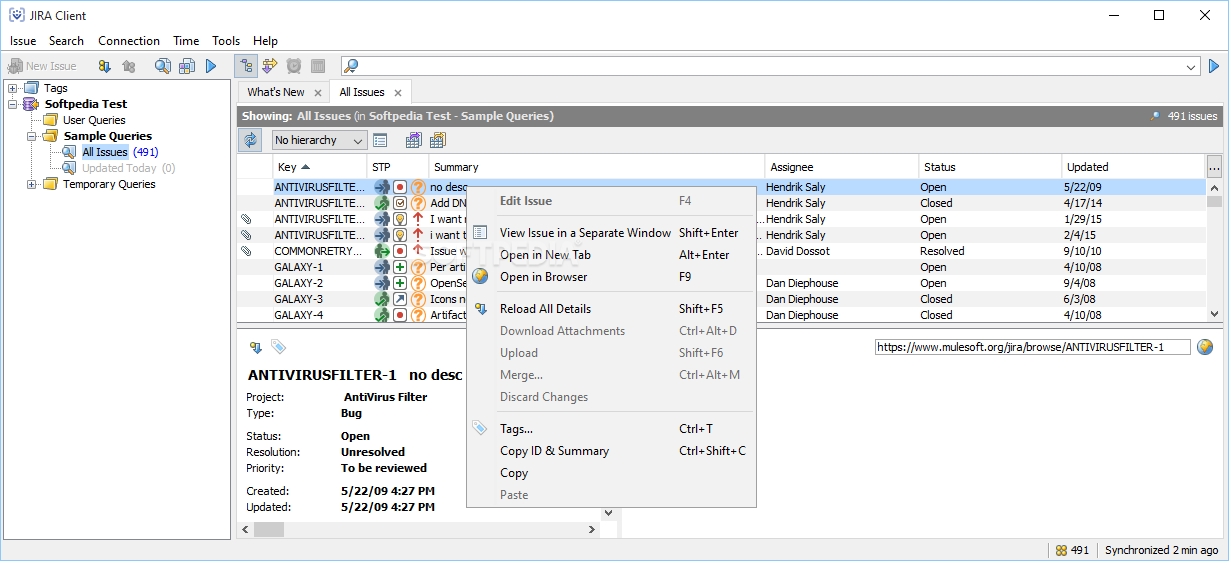Collapse the Sample Queries folder
Viewport: 1229px width, 561px height.
[32, 136]
